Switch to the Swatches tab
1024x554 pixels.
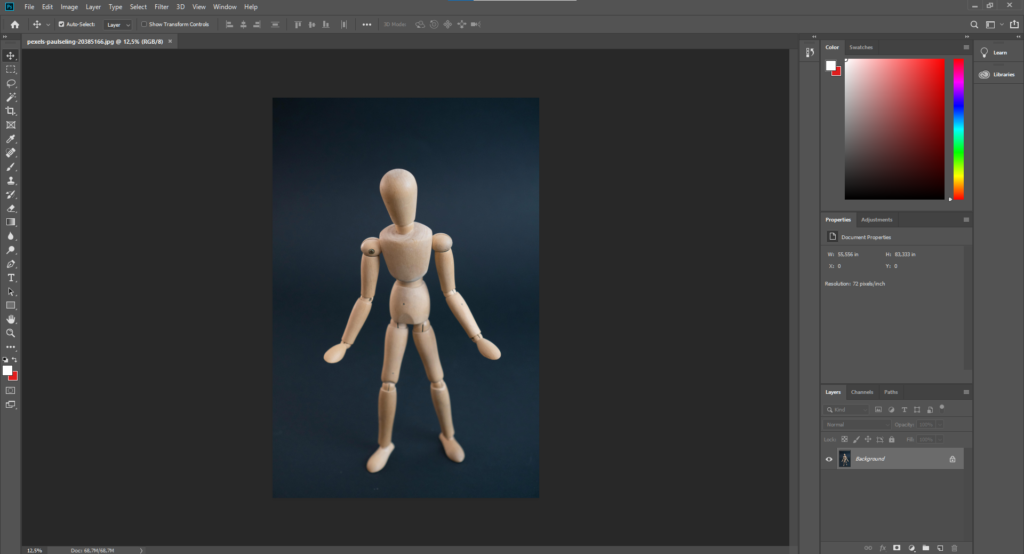[x=861, y=47]
